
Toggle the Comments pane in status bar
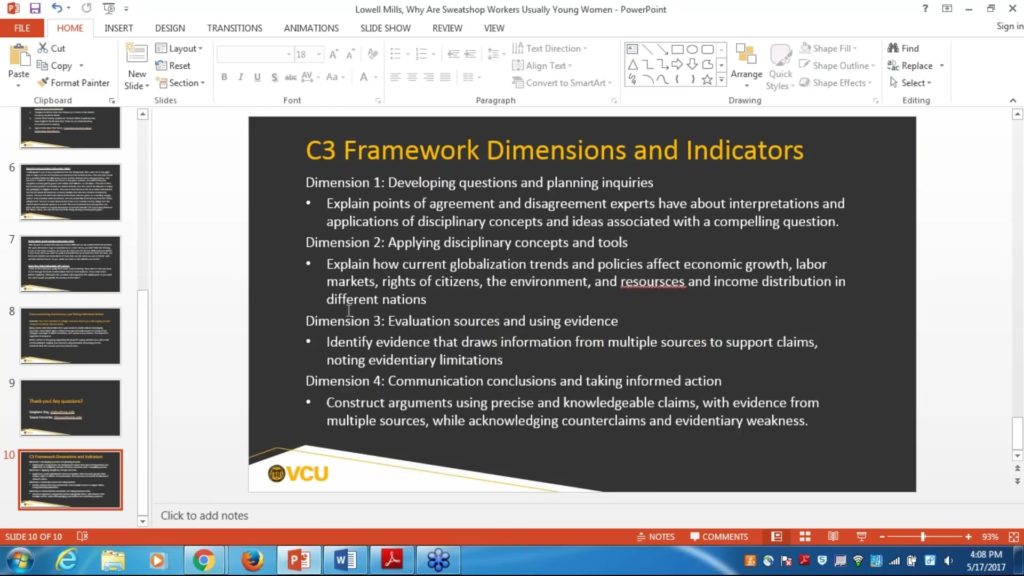tap(718, 537)
